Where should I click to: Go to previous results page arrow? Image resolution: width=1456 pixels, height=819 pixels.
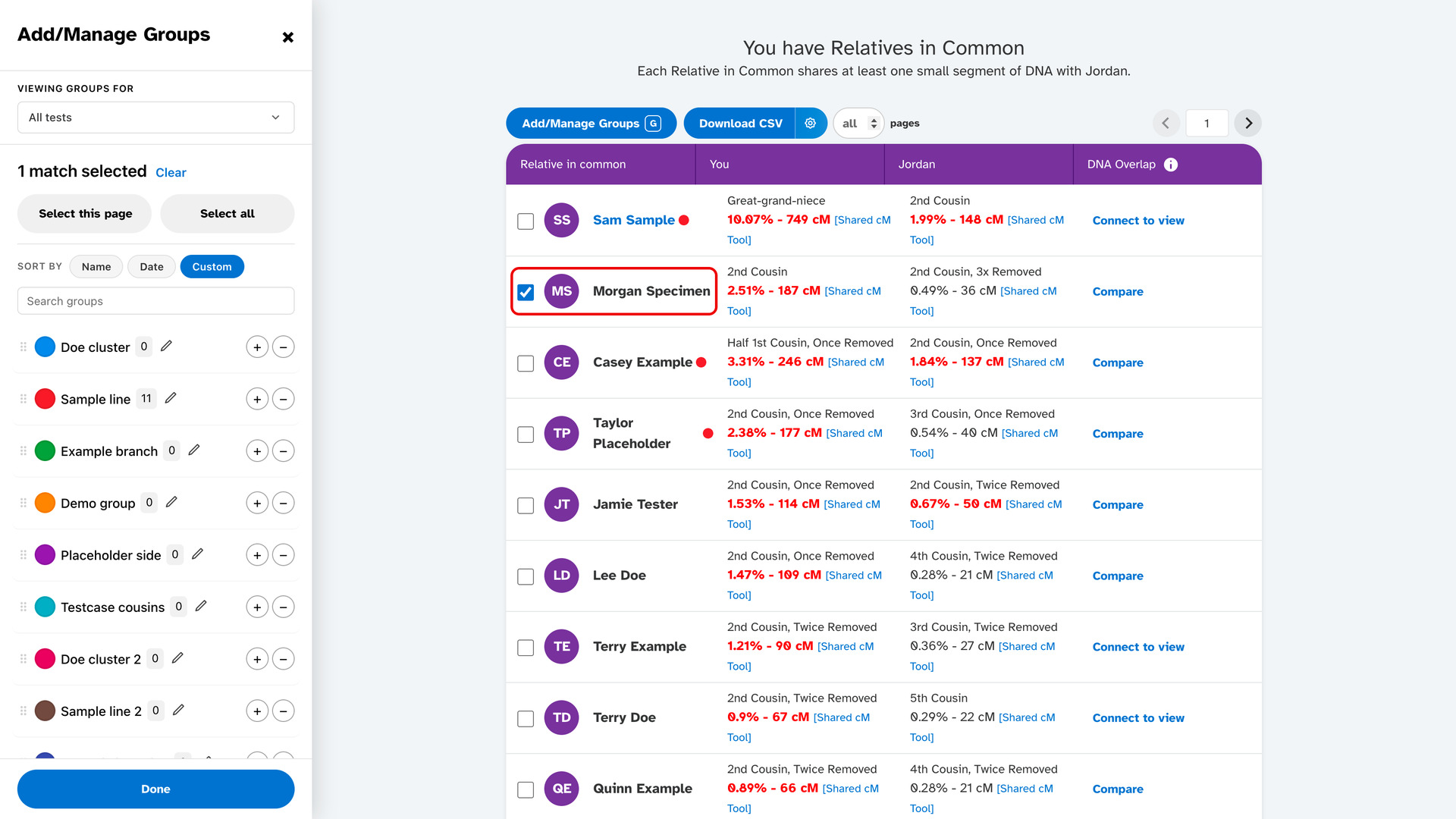click(x=1166, y=123)
